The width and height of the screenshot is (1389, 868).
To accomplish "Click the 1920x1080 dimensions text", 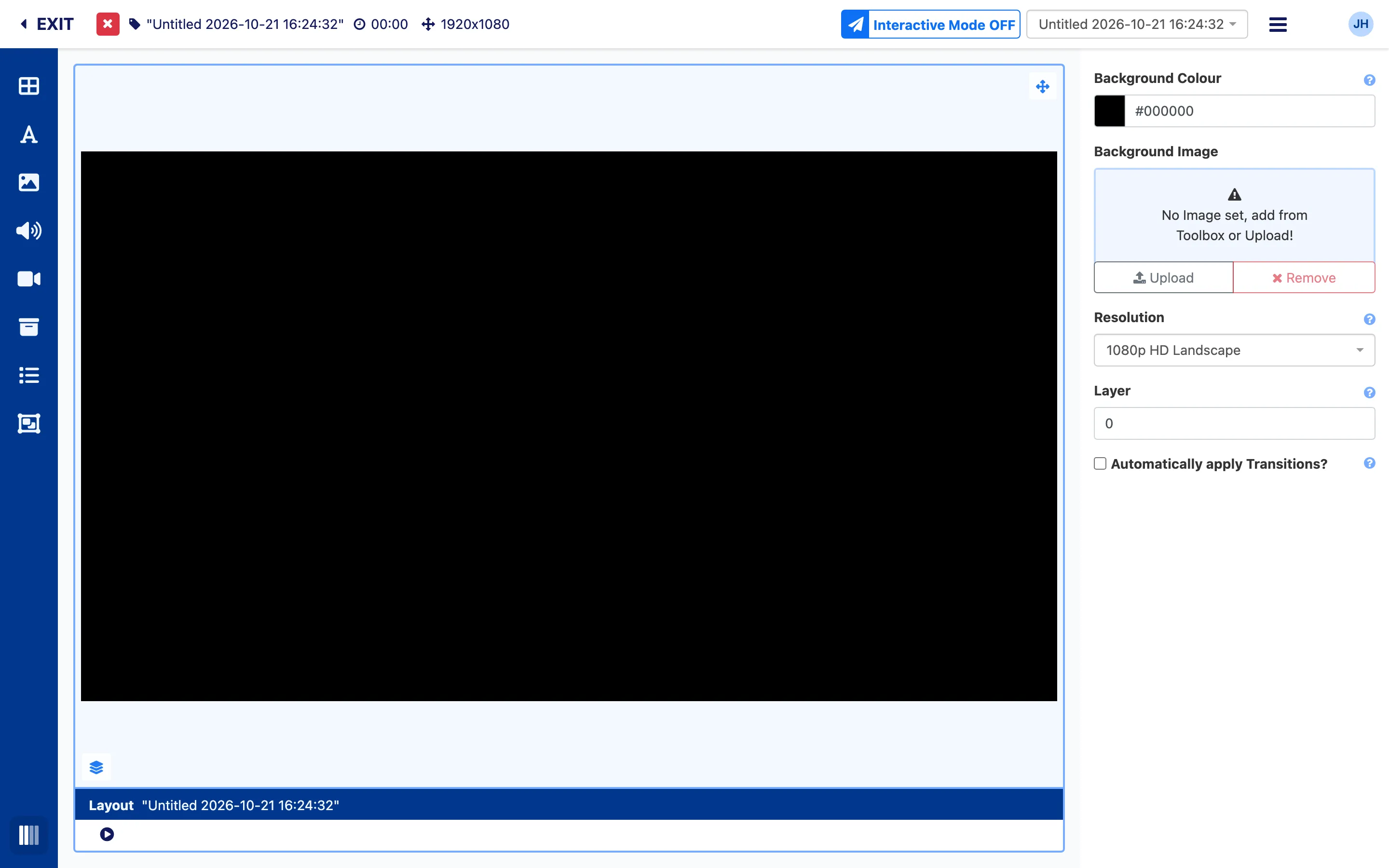I will point(475,24).
